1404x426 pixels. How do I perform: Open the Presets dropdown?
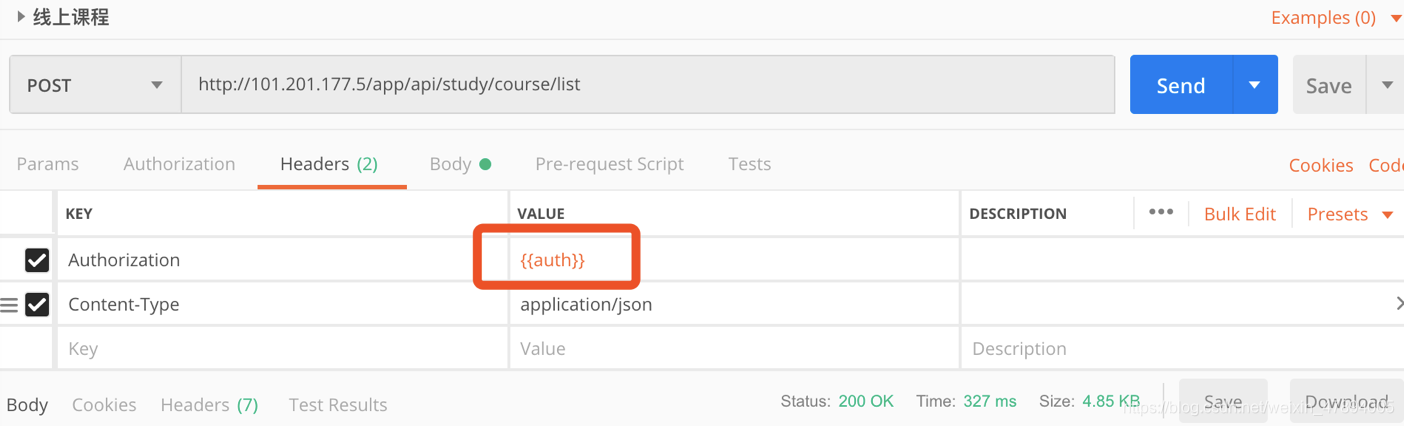[x=1349, y=214]
